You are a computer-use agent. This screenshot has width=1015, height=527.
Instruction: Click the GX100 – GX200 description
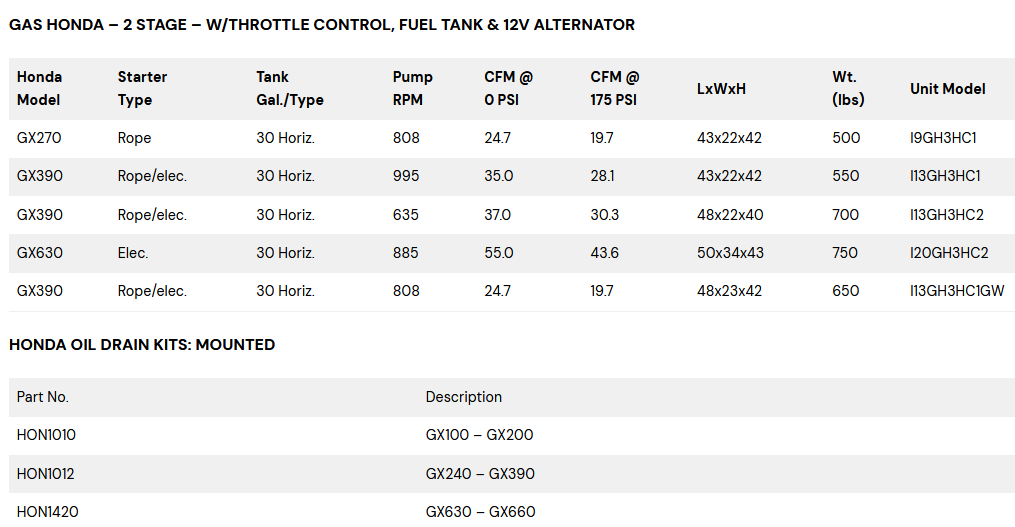479,435
